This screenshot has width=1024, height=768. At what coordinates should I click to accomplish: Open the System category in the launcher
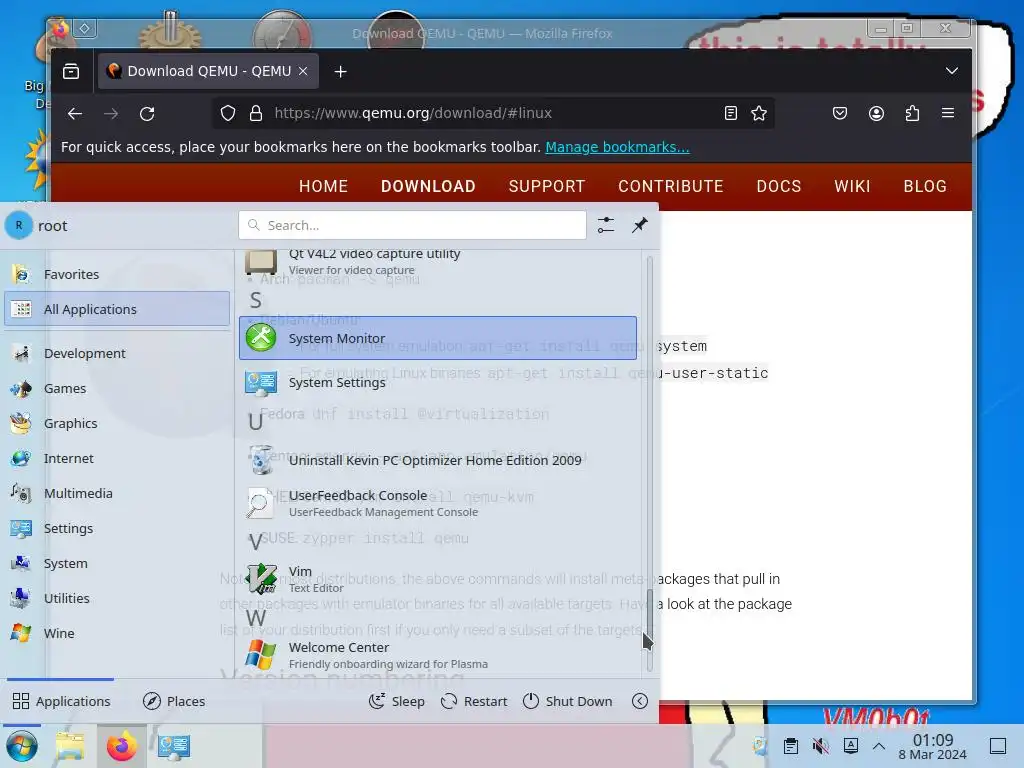tap(118, 563)
